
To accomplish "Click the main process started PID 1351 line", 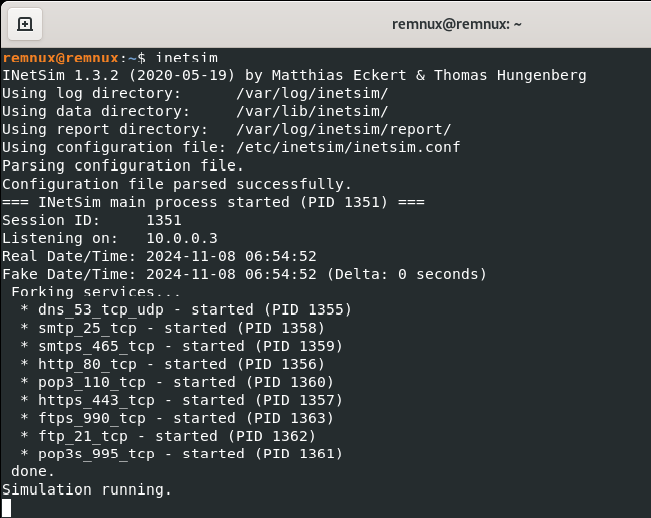I will pyautogui.click(x=213, y=202).
